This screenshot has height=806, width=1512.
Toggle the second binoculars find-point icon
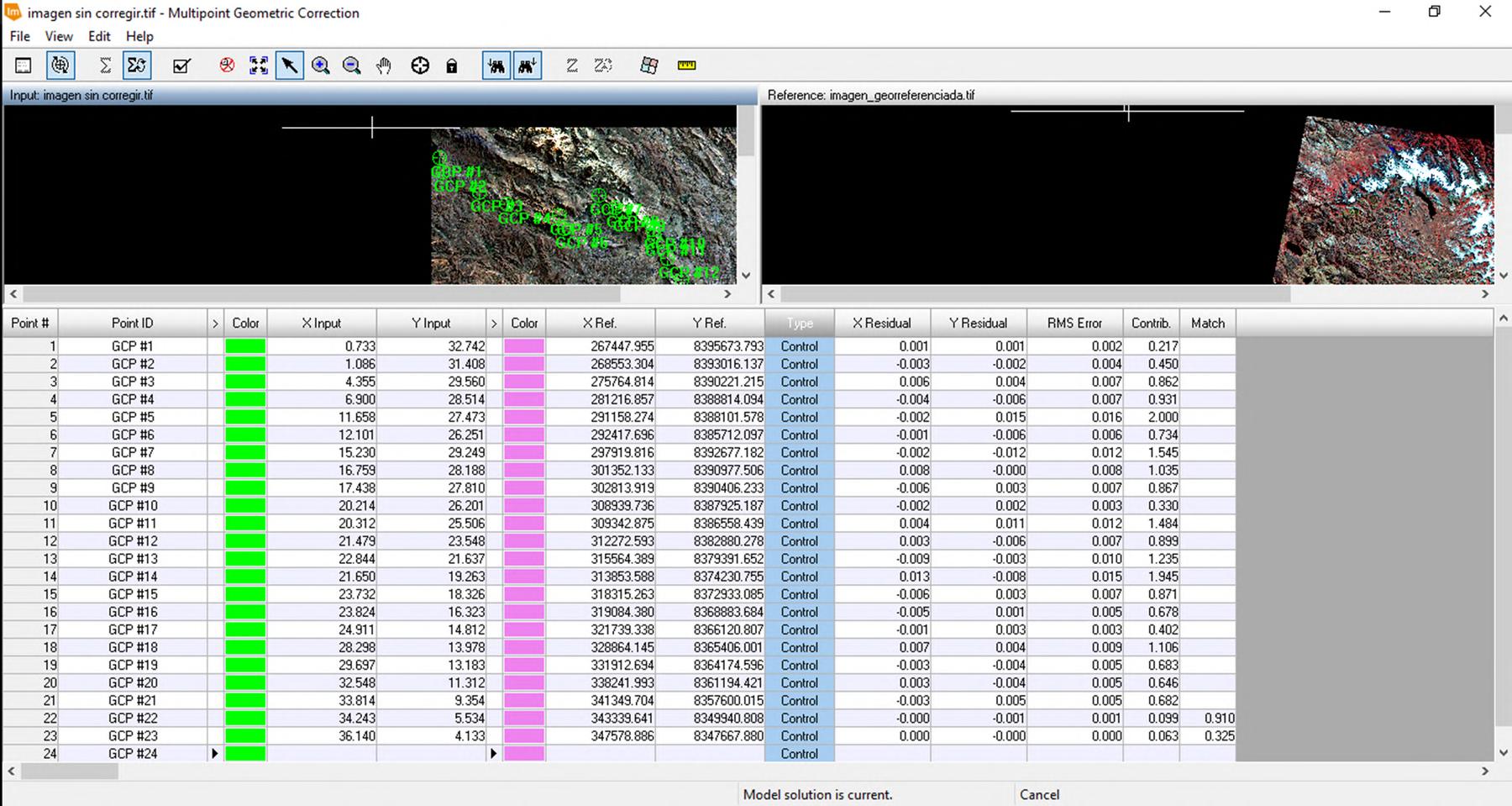(528, 66)
